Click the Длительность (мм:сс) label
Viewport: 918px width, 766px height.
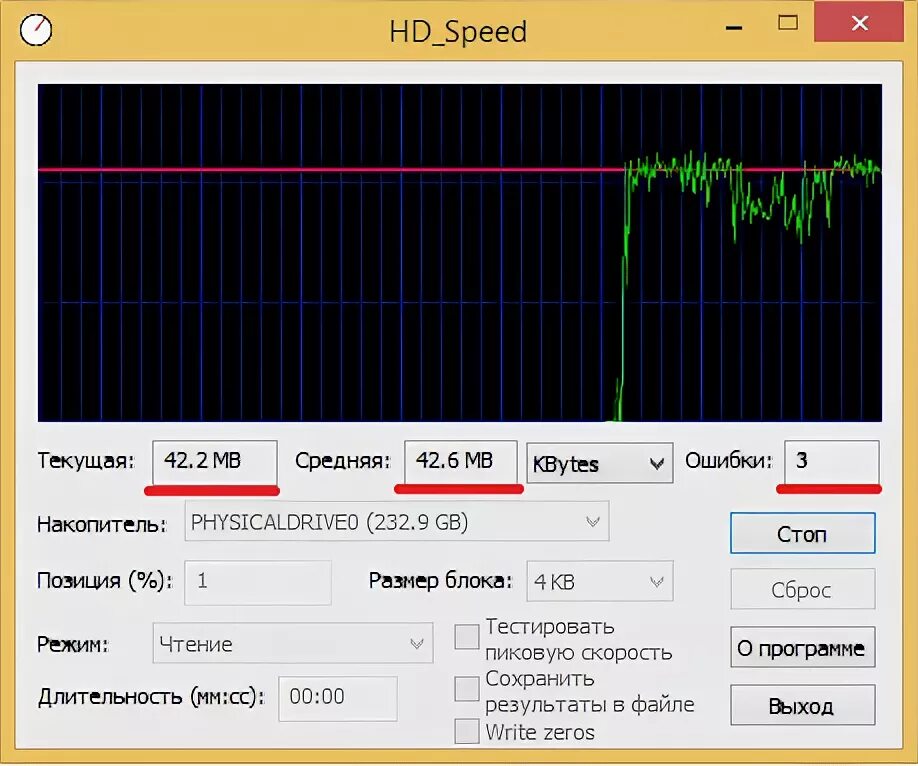(x=151, y=697)
